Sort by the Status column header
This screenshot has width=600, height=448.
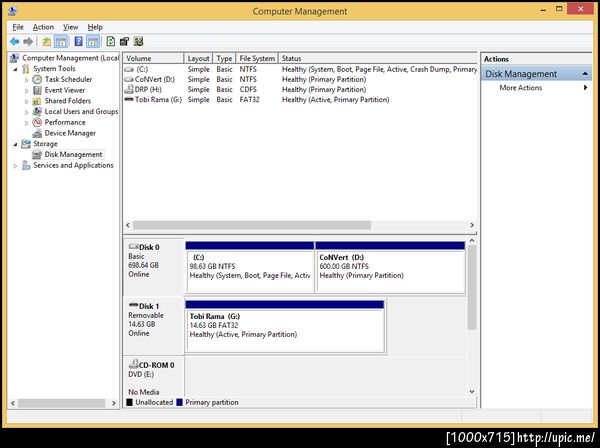tap(378, 59)
